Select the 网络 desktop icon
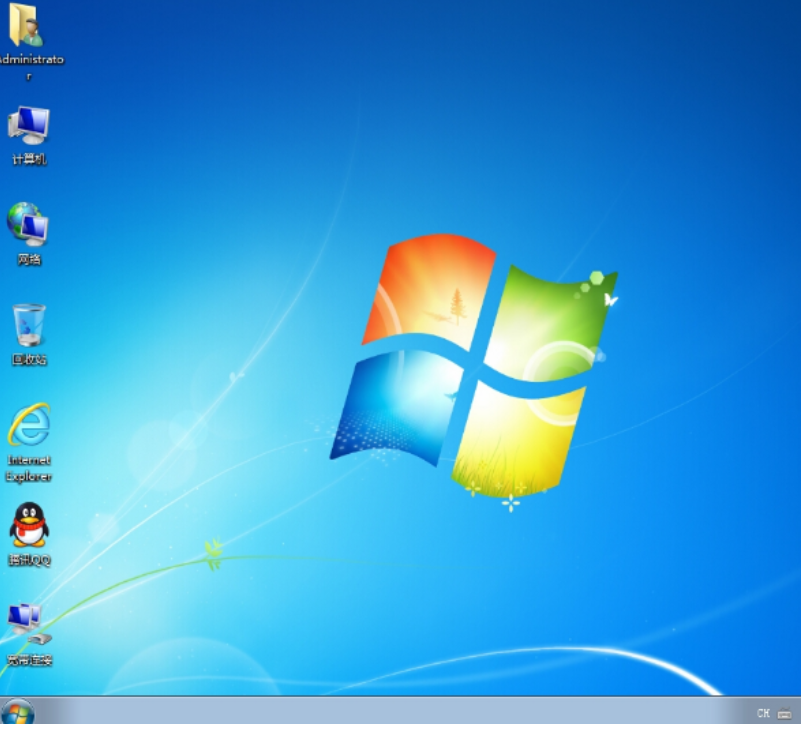806x731 pixels. click(28, 225)
